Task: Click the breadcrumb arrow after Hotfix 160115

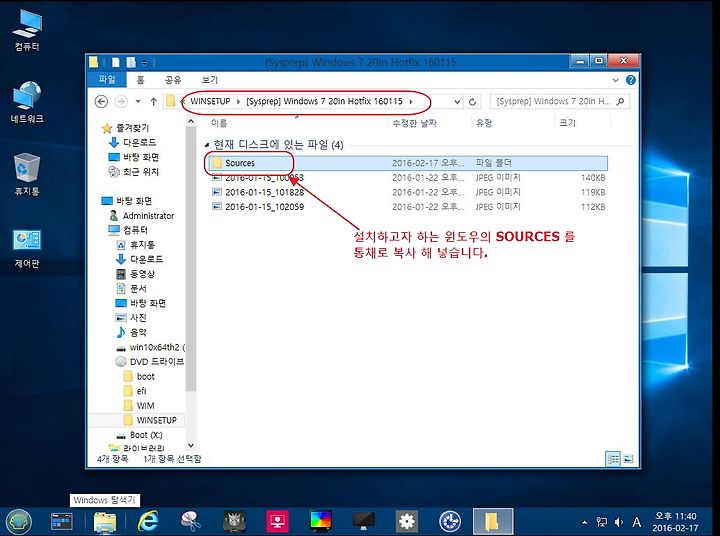Action: (x=411, y=102)
